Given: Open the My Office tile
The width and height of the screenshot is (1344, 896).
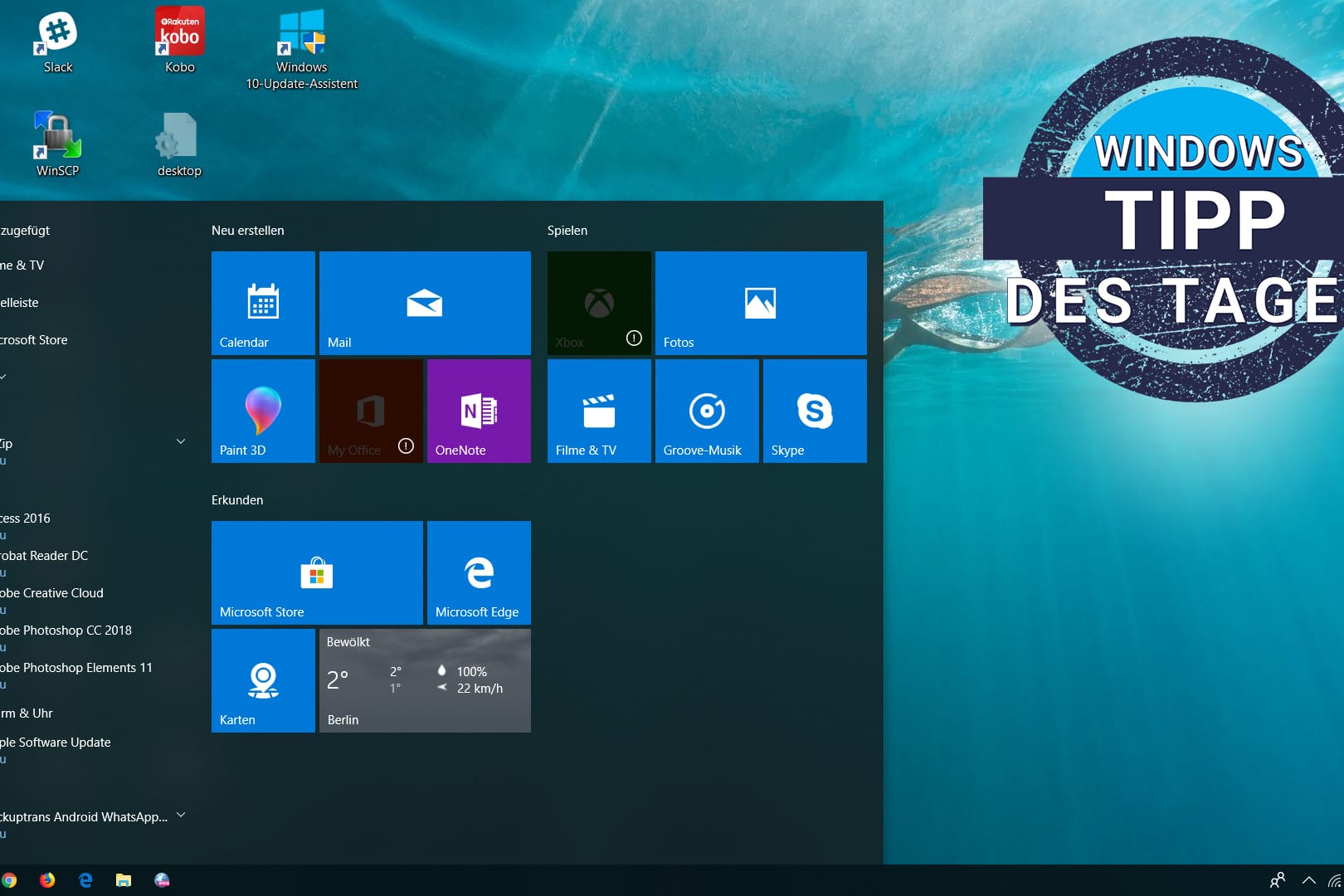Looking at the screenshot, I should click(371, 411).
